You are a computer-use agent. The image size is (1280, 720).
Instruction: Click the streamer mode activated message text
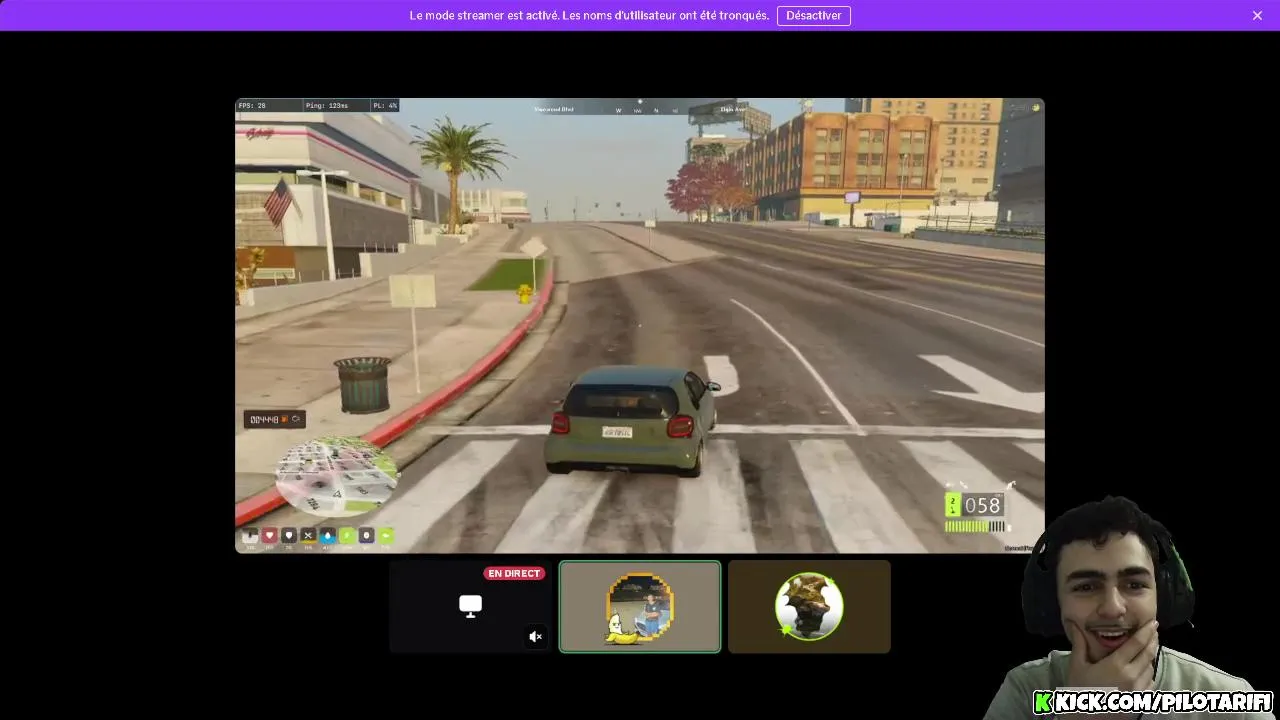tap(589, 16)
